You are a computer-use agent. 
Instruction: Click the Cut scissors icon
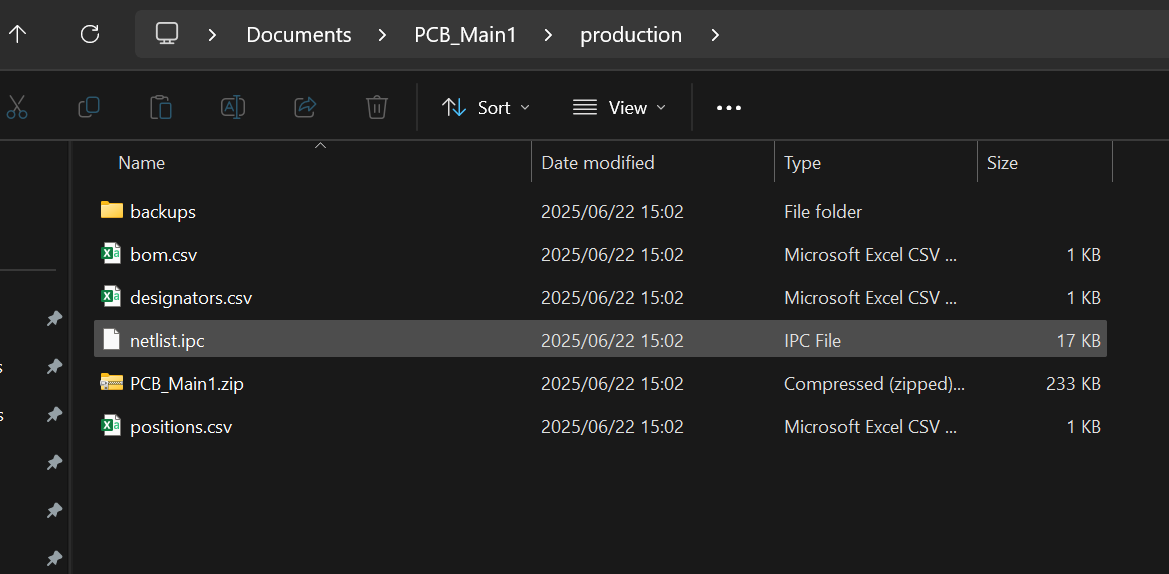16,107
